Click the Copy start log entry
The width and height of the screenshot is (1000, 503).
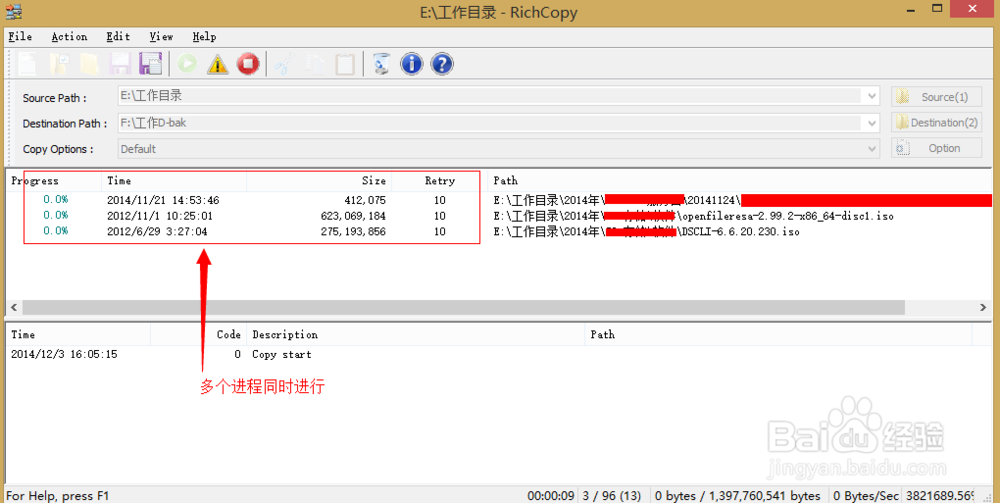click(282, 354)
